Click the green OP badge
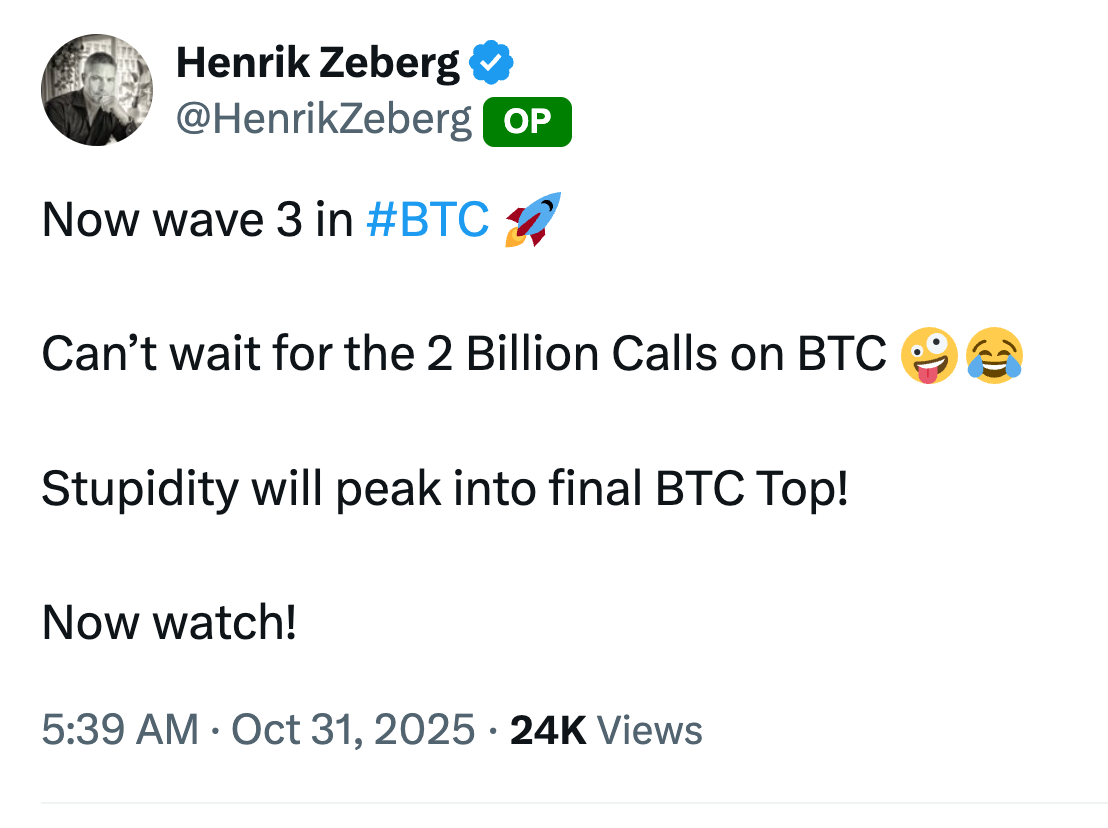The image size is (1108, 828). click(527, 122)
